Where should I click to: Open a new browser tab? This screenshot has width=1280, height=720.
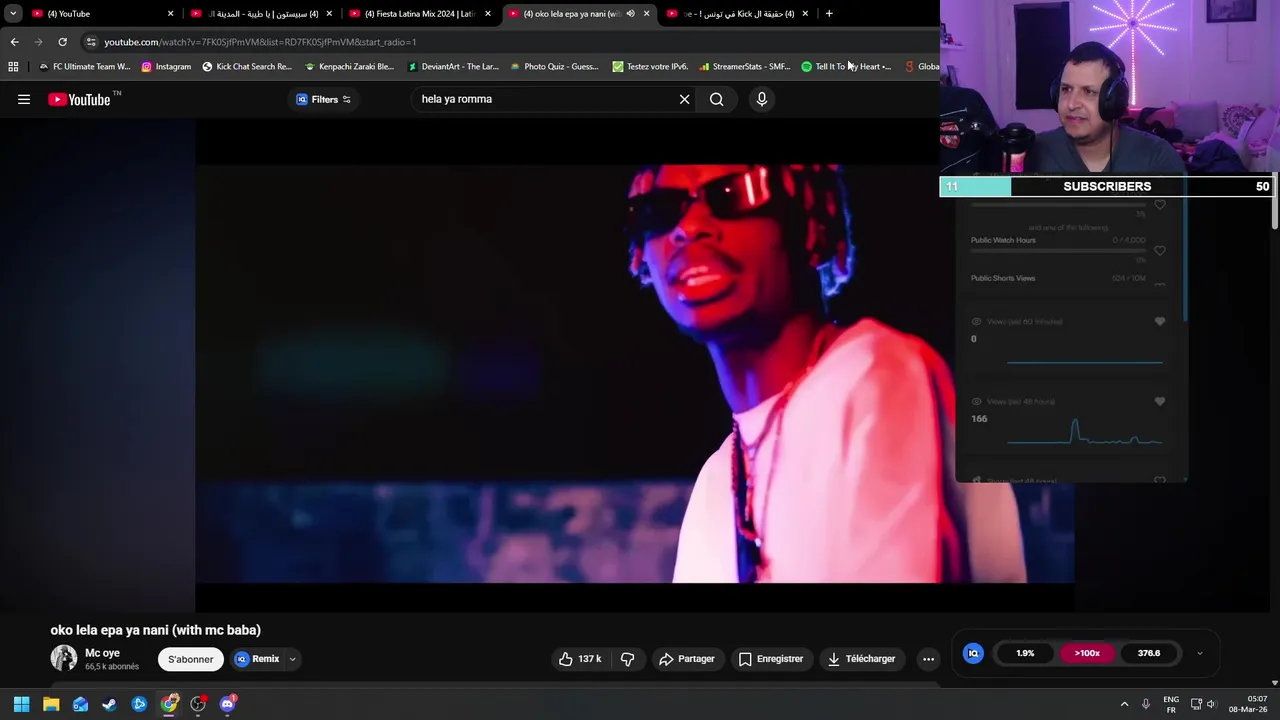(829, 14)
